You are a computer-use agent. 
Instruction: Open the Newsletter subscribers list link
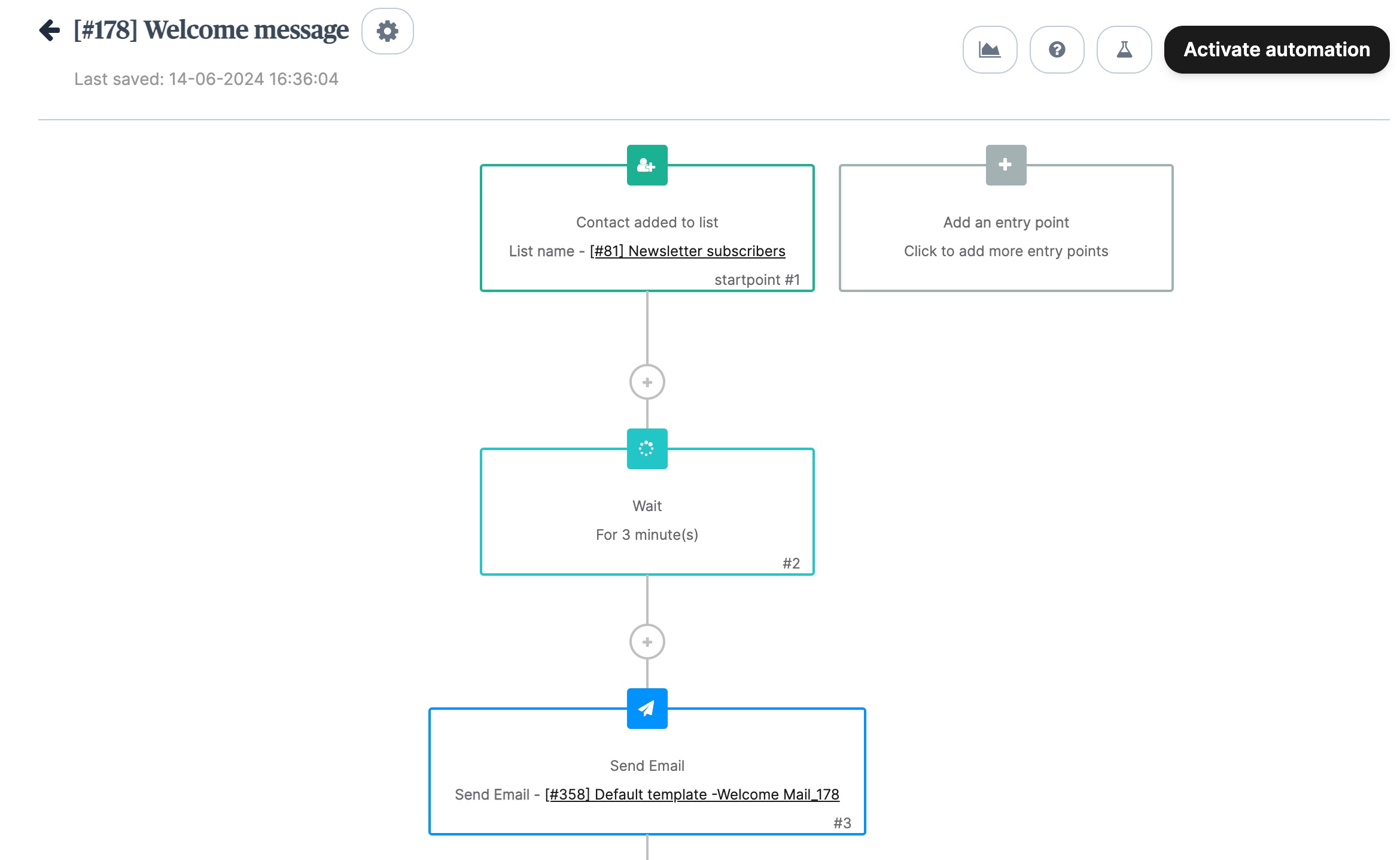point(687,251)
